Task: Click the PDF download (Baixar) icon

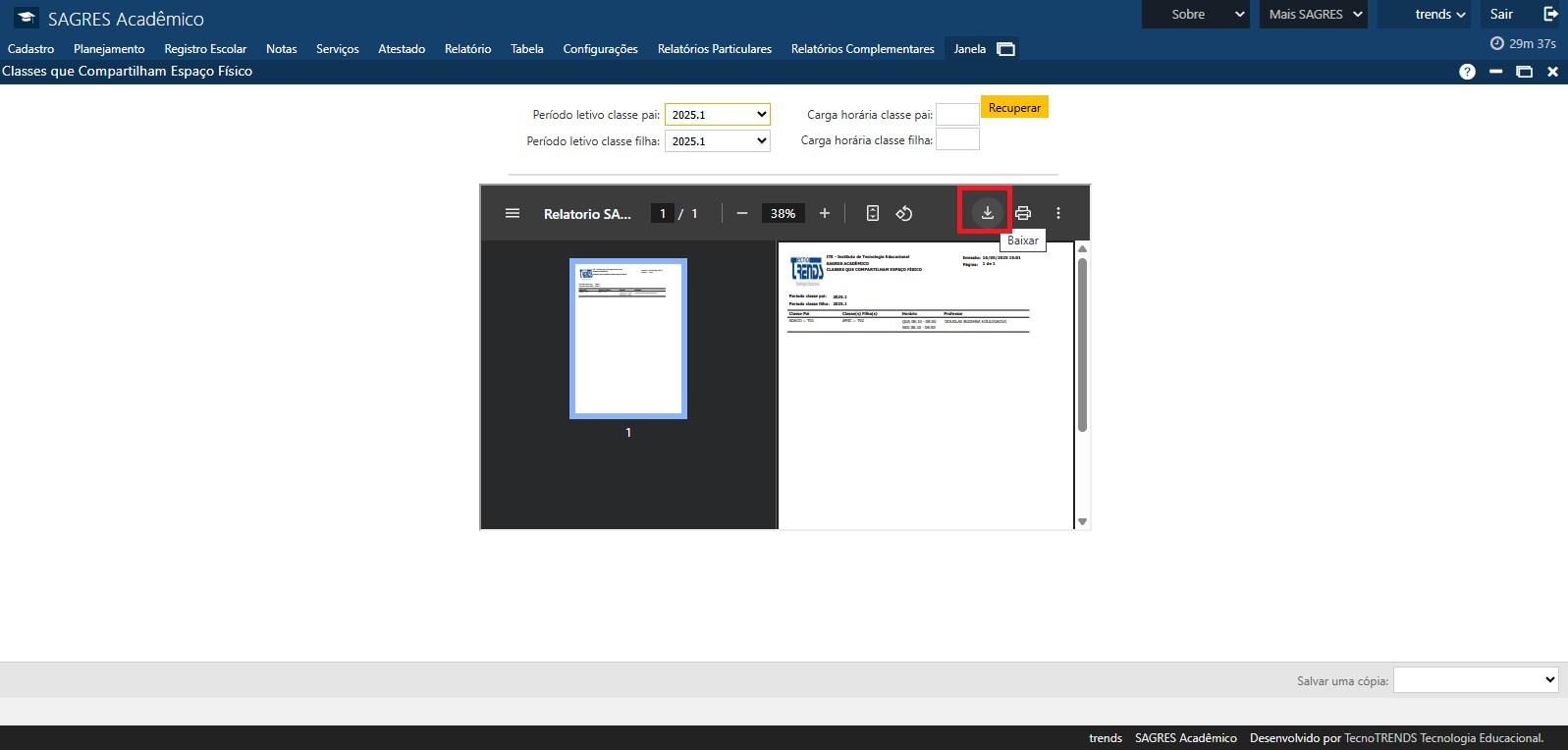Action: pos(987,213)
